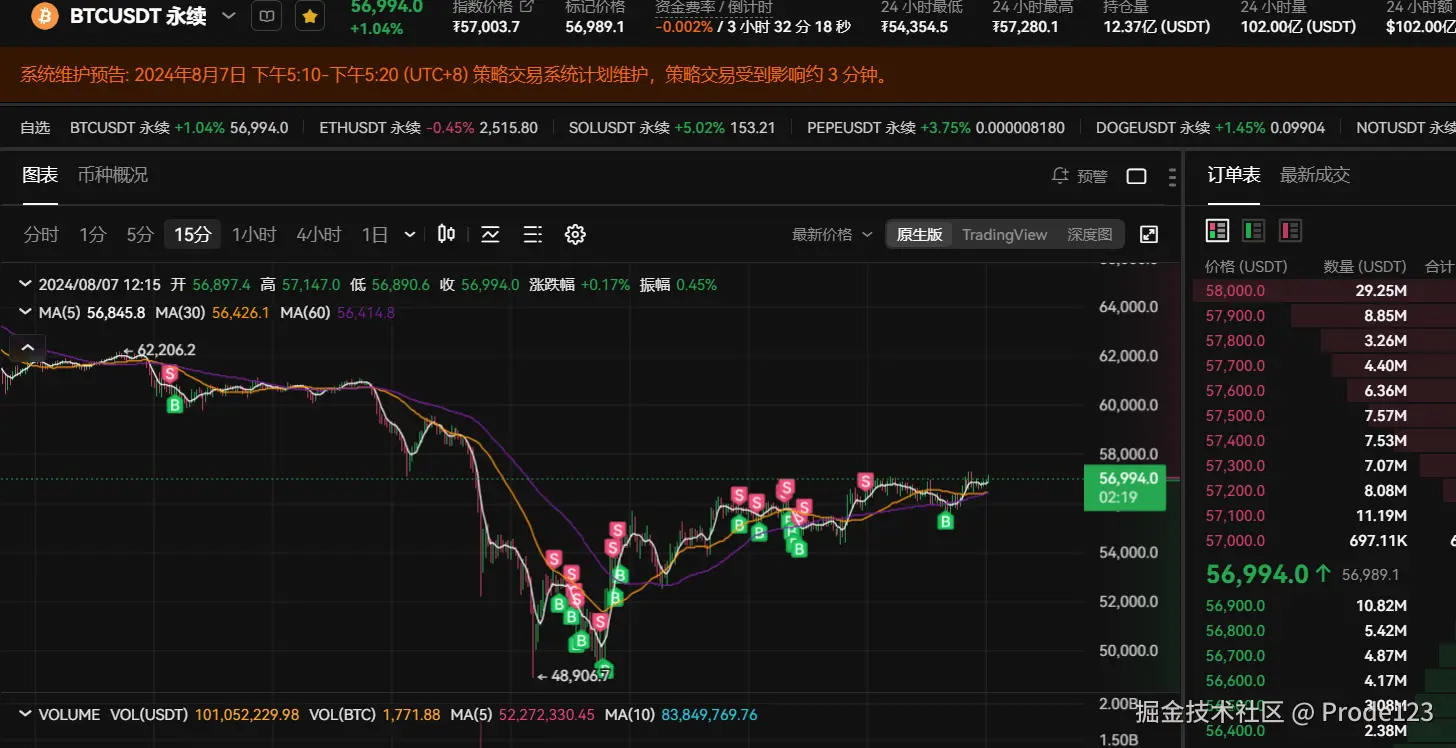This screenshot has height=748, width=1456.
Task: Click the 数量 (USDT) column header
Action: (1366, 267)
